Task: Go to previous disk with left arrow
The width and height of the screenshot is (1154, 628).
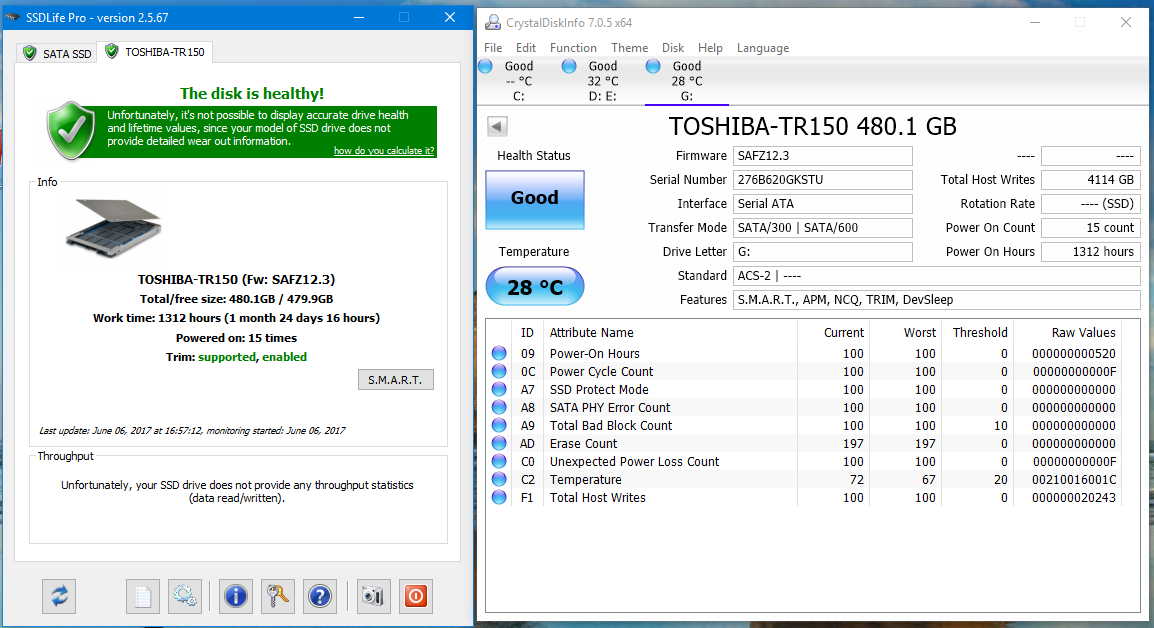Action: 497,126
